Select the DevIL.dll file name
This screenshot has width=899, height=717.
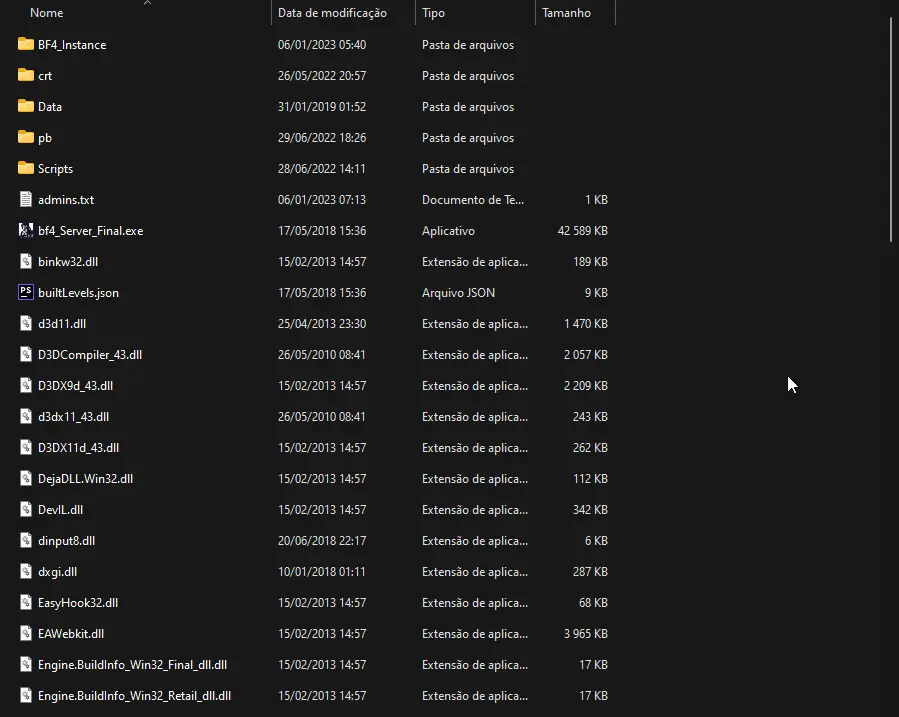pyautogui.click(x=60, y=509)
